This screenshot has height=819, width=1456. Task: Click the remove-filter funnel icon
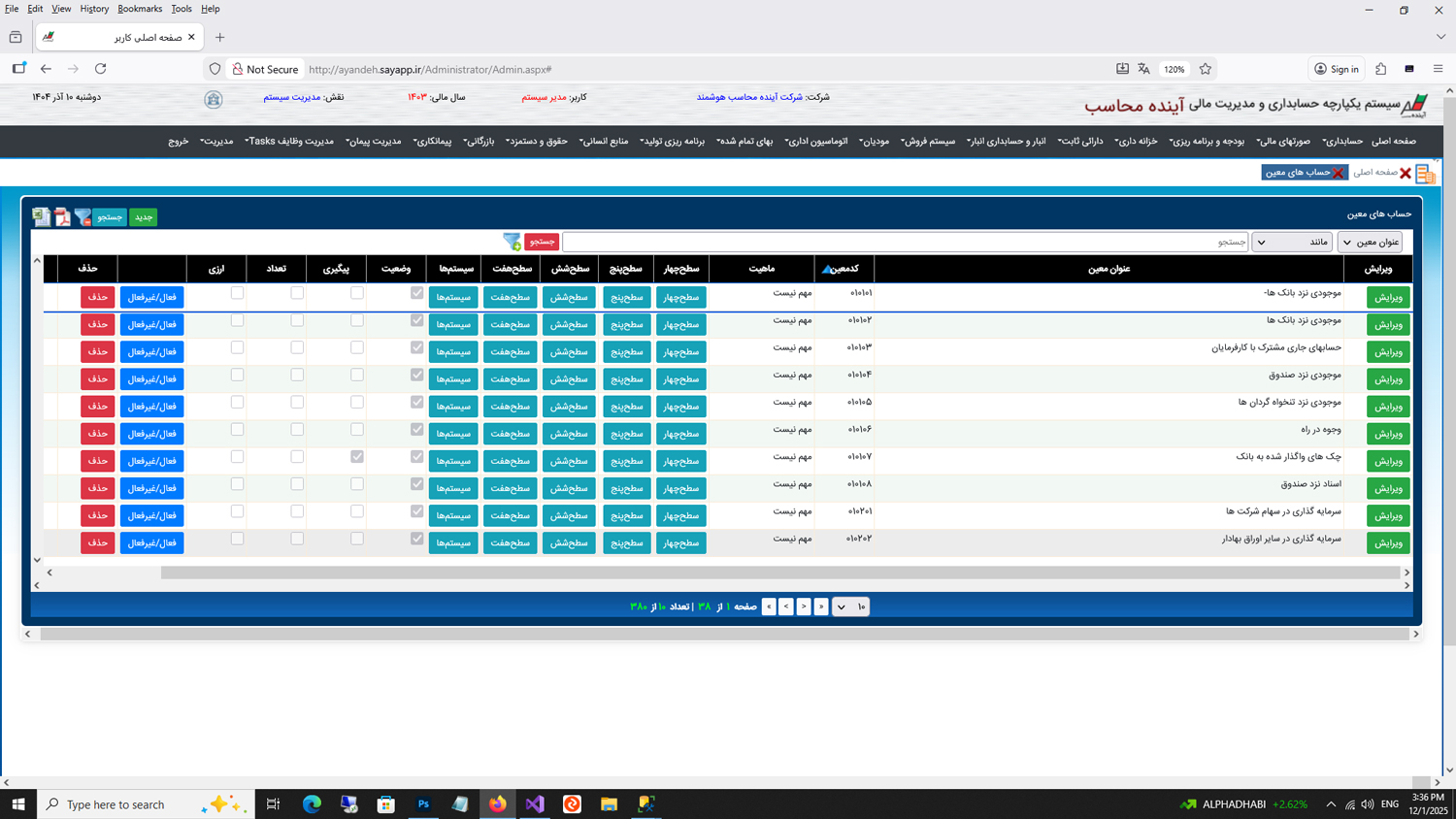(83, 217)
